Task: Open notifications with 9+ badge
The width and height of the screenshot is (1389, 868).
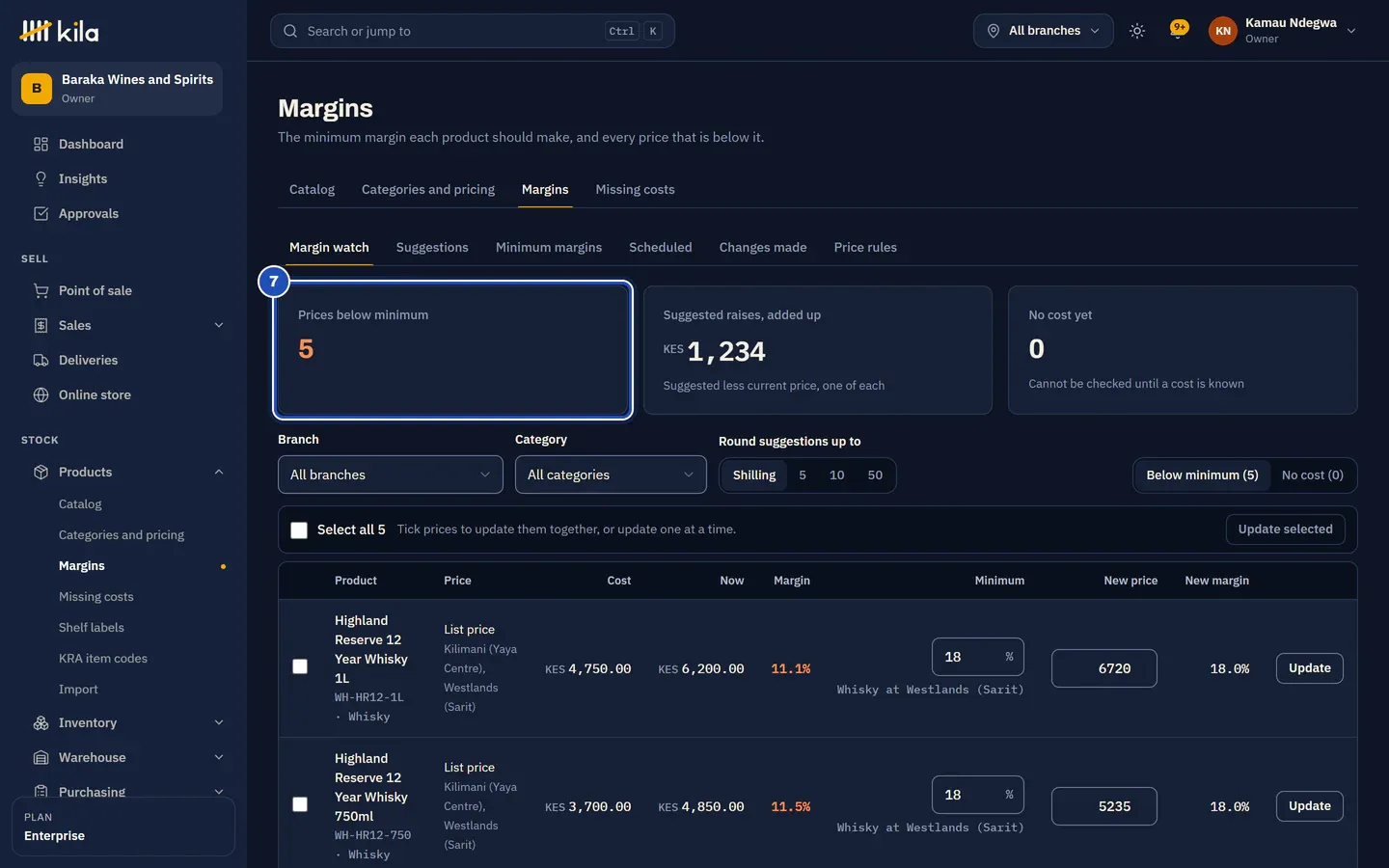Action: [x=1178, y=30]
